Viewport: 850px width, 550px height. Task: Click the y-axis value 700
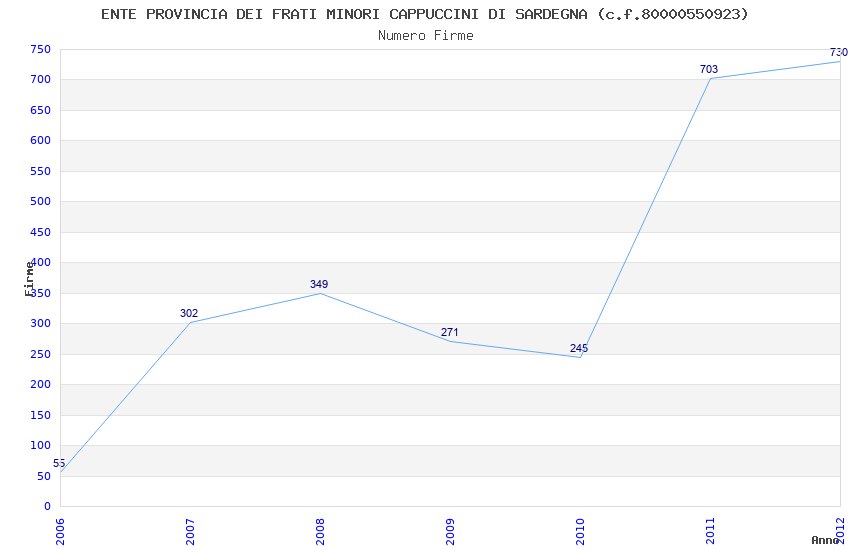[41, 80]
